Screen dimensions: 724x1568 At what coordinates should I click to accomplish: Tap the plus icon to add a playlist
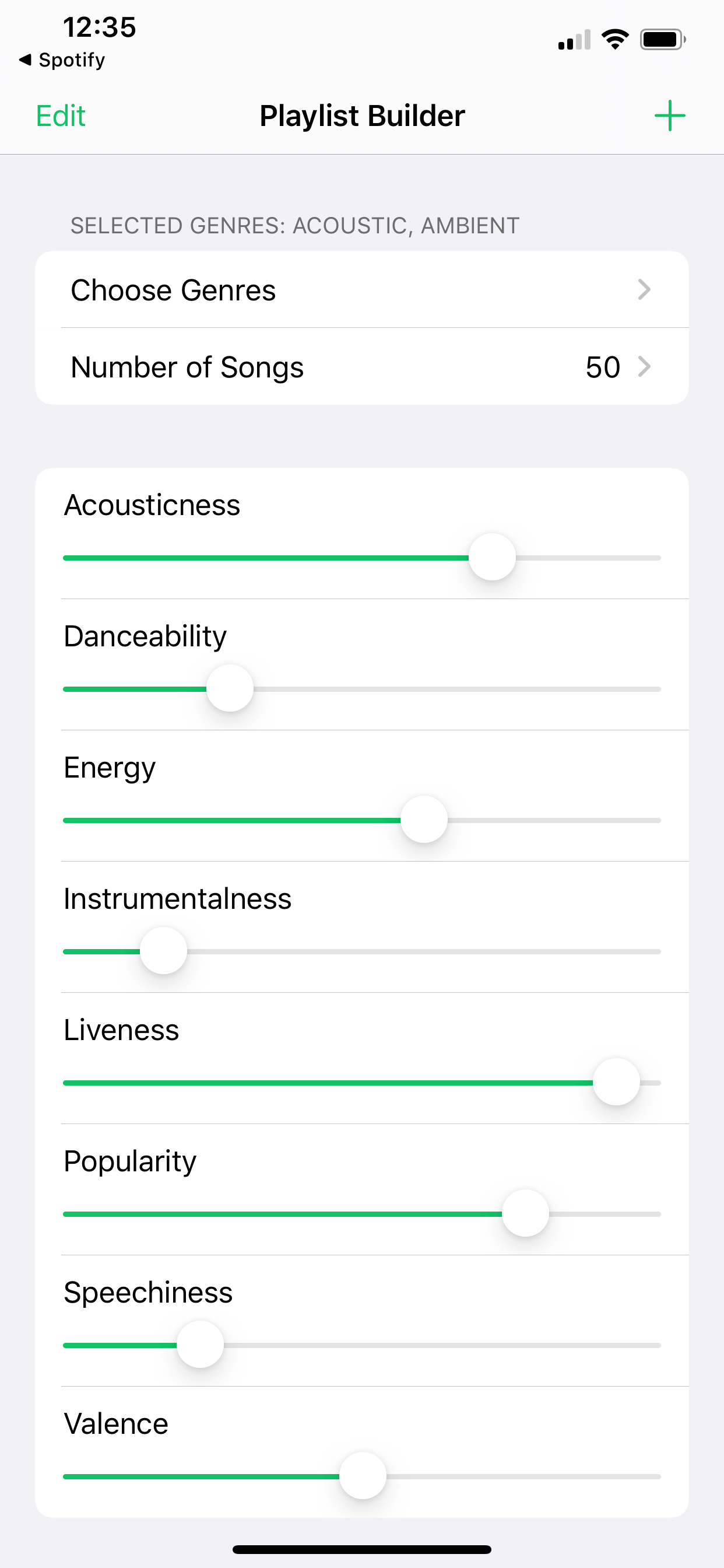(x=669, y=116)
